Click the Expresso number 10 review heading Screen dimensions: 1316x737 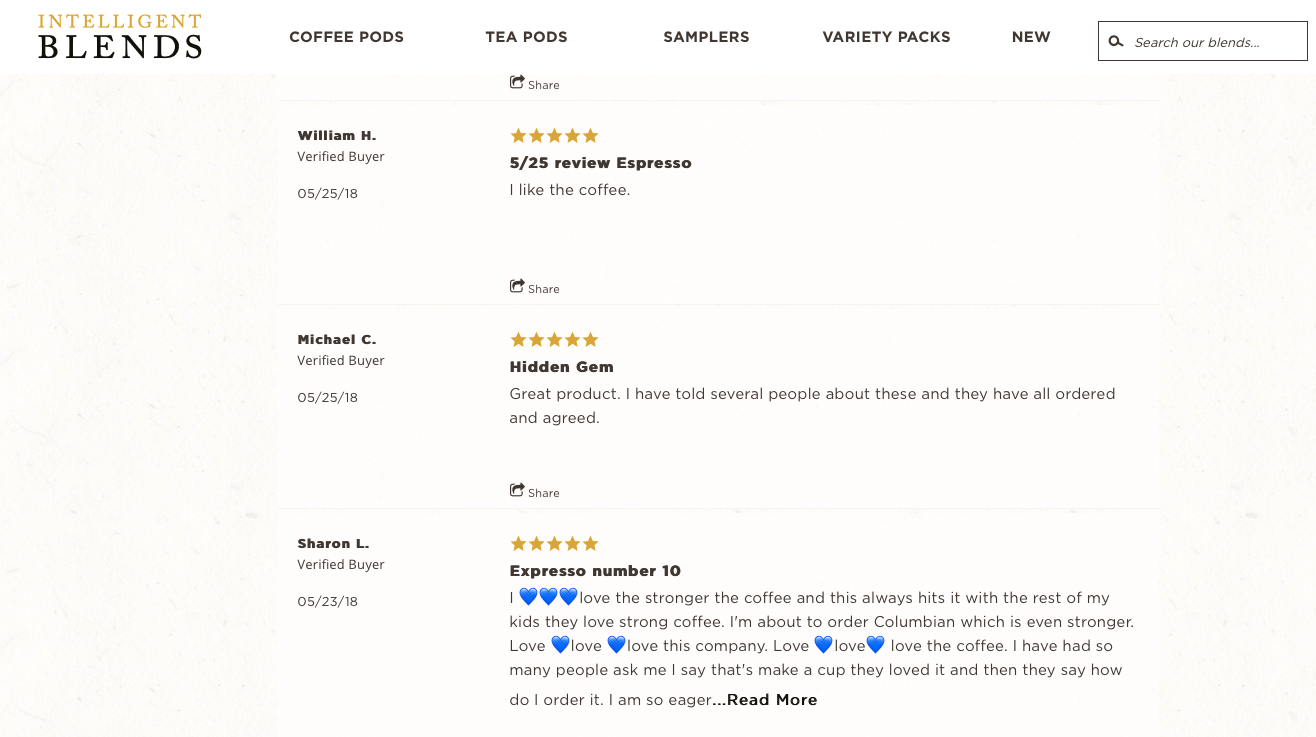(594, 571)
